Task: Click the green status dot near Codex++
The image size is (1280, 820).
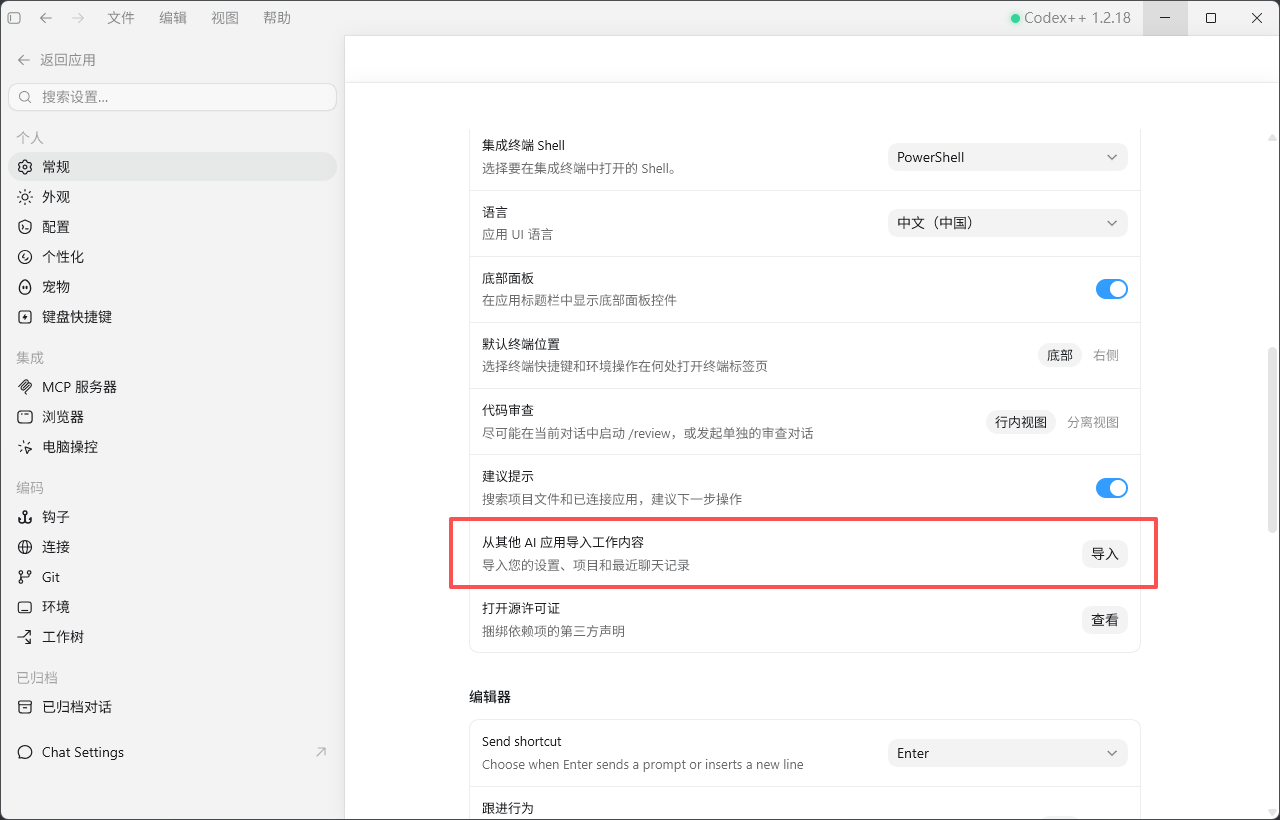Action: tap(1015, 18)
